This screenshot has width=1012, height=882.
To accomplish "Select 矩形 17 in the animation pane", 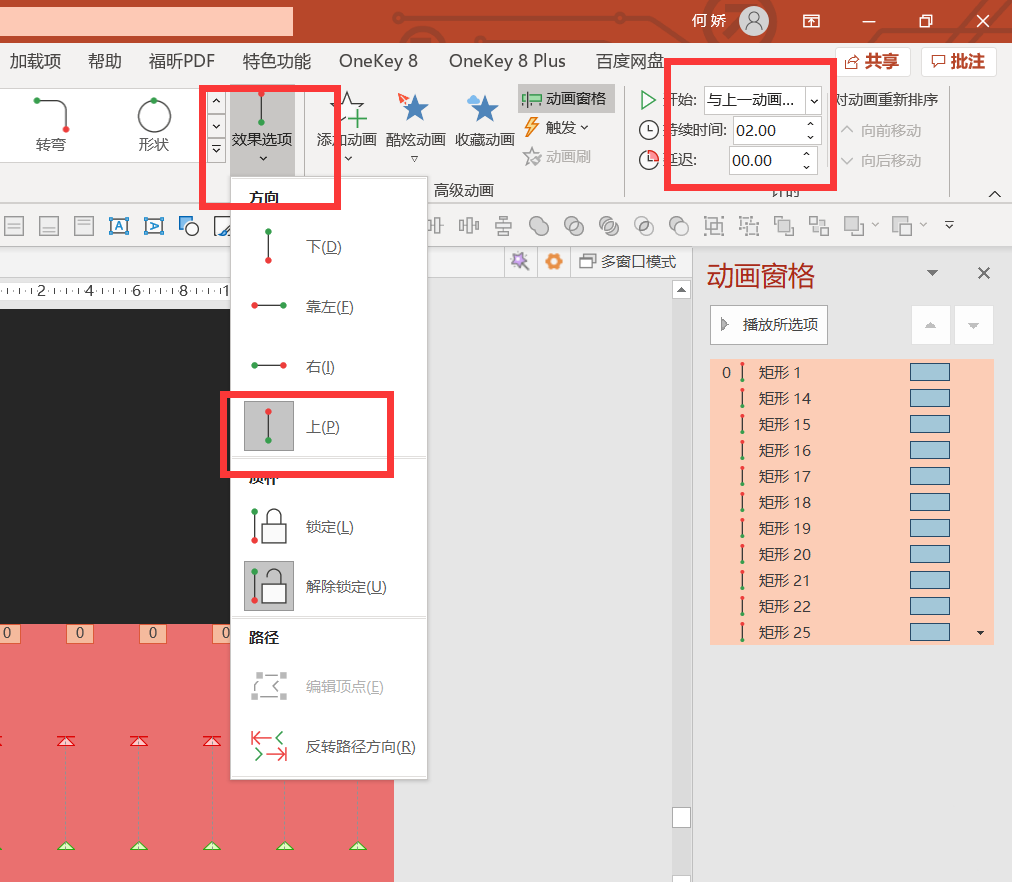I will click(784, 476).
